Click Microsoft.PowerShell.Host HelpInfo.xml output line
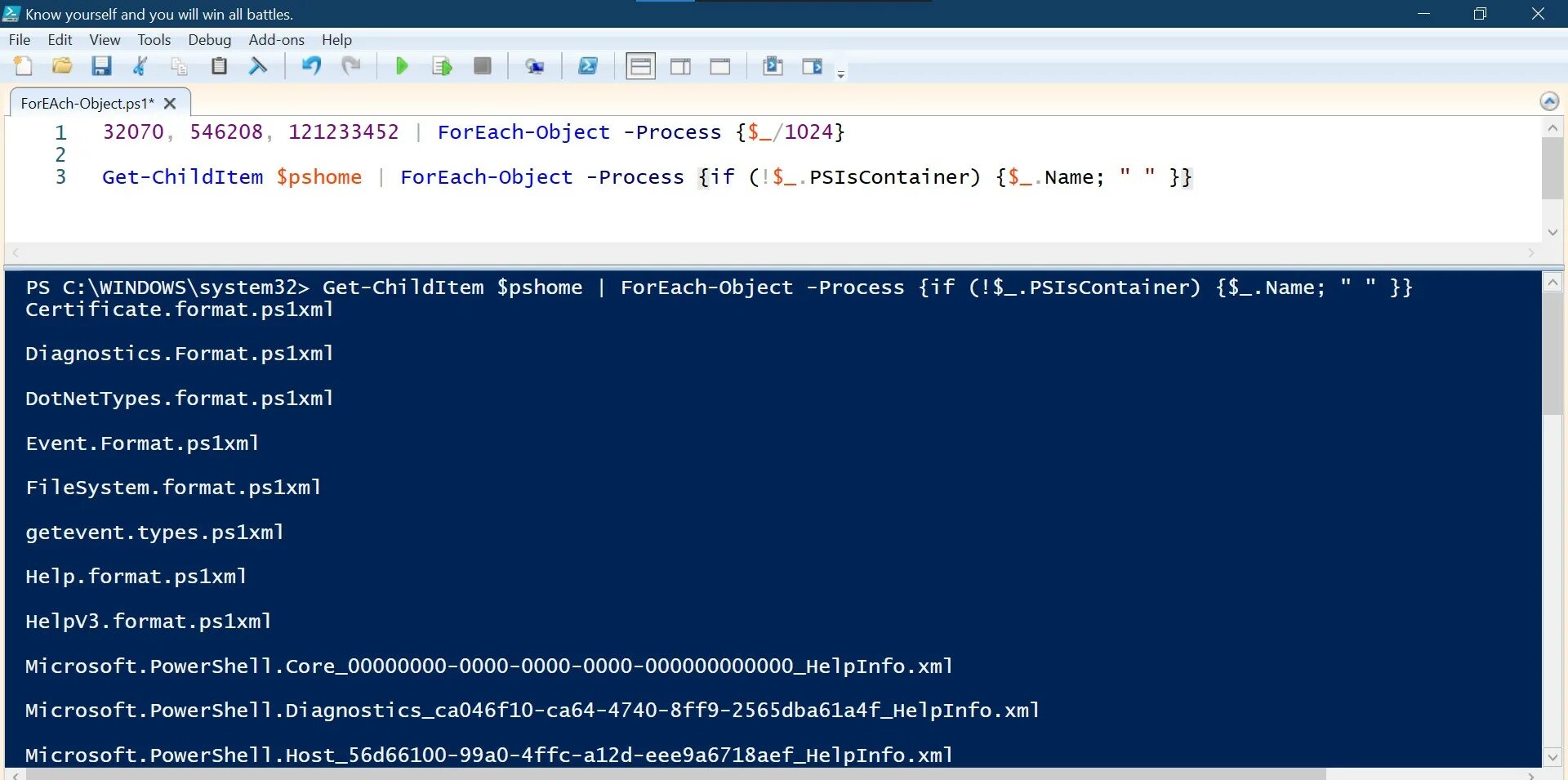The height and width of the screenshot is (780, 1568). pos(488,755)
